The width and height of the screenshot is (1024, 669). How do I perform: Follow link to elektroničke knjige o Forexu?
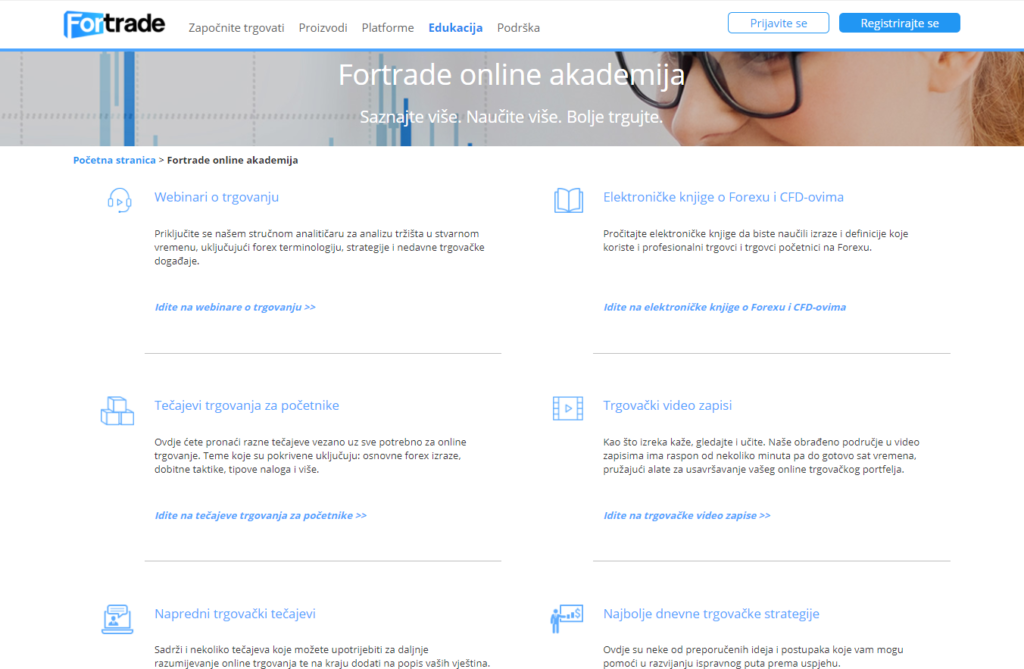(x=724, y=307)
